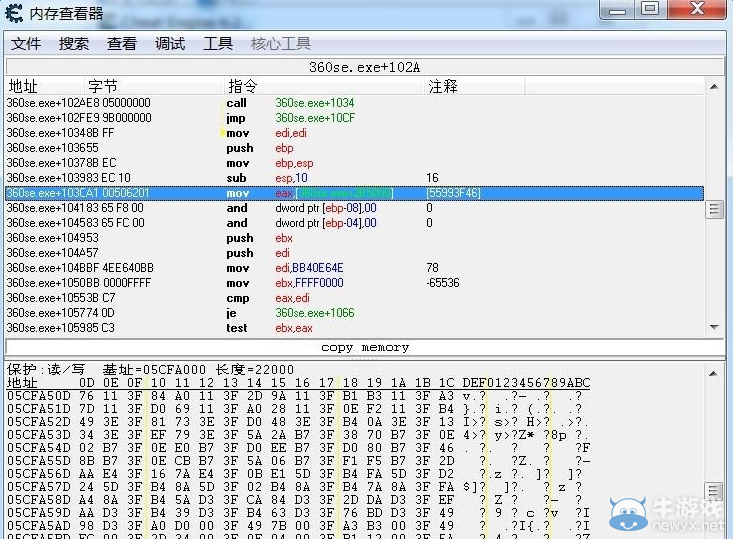Click the 地址 header in hex view
733x539 pixels.
click(22, 383)
